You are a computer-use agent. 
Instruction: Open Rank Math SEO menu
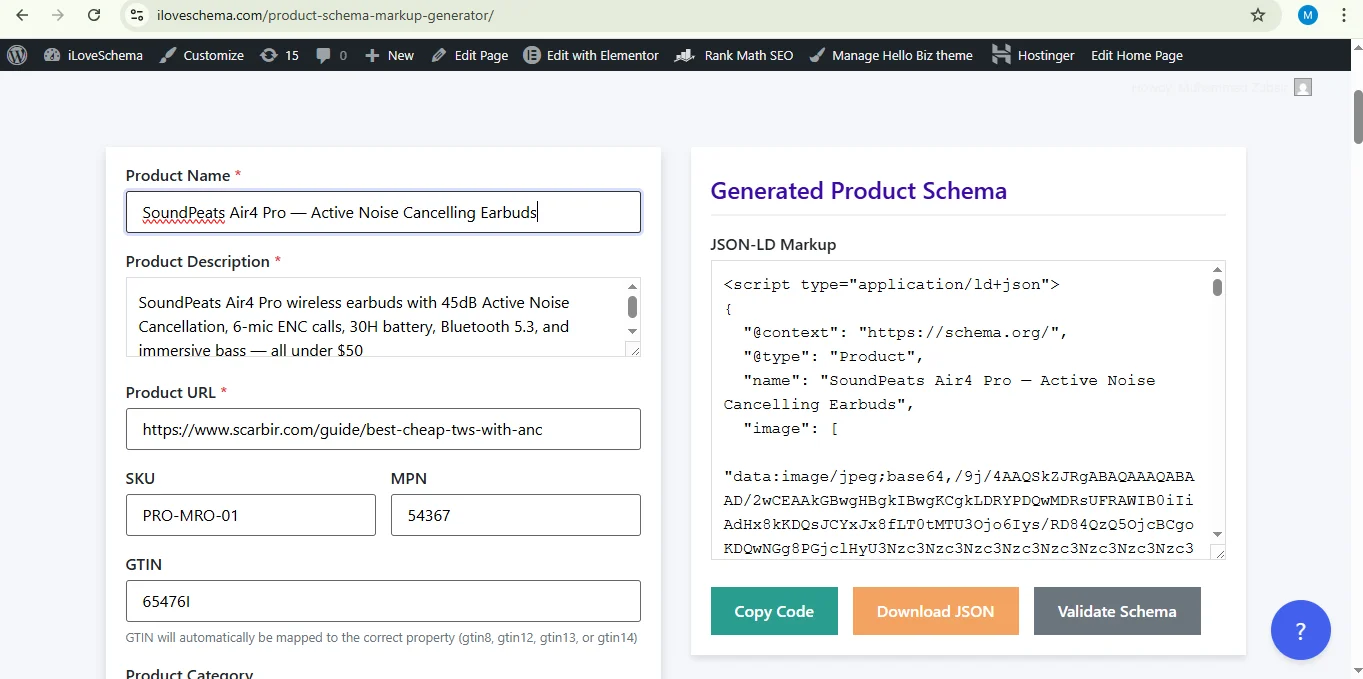[x=734, y=55]
